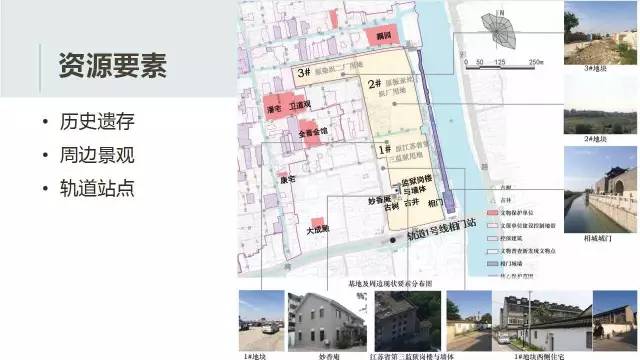Click the 1# plot label on map
This screenshot has width=640, height=360.
pyautogui.click(x=384, y=150)
